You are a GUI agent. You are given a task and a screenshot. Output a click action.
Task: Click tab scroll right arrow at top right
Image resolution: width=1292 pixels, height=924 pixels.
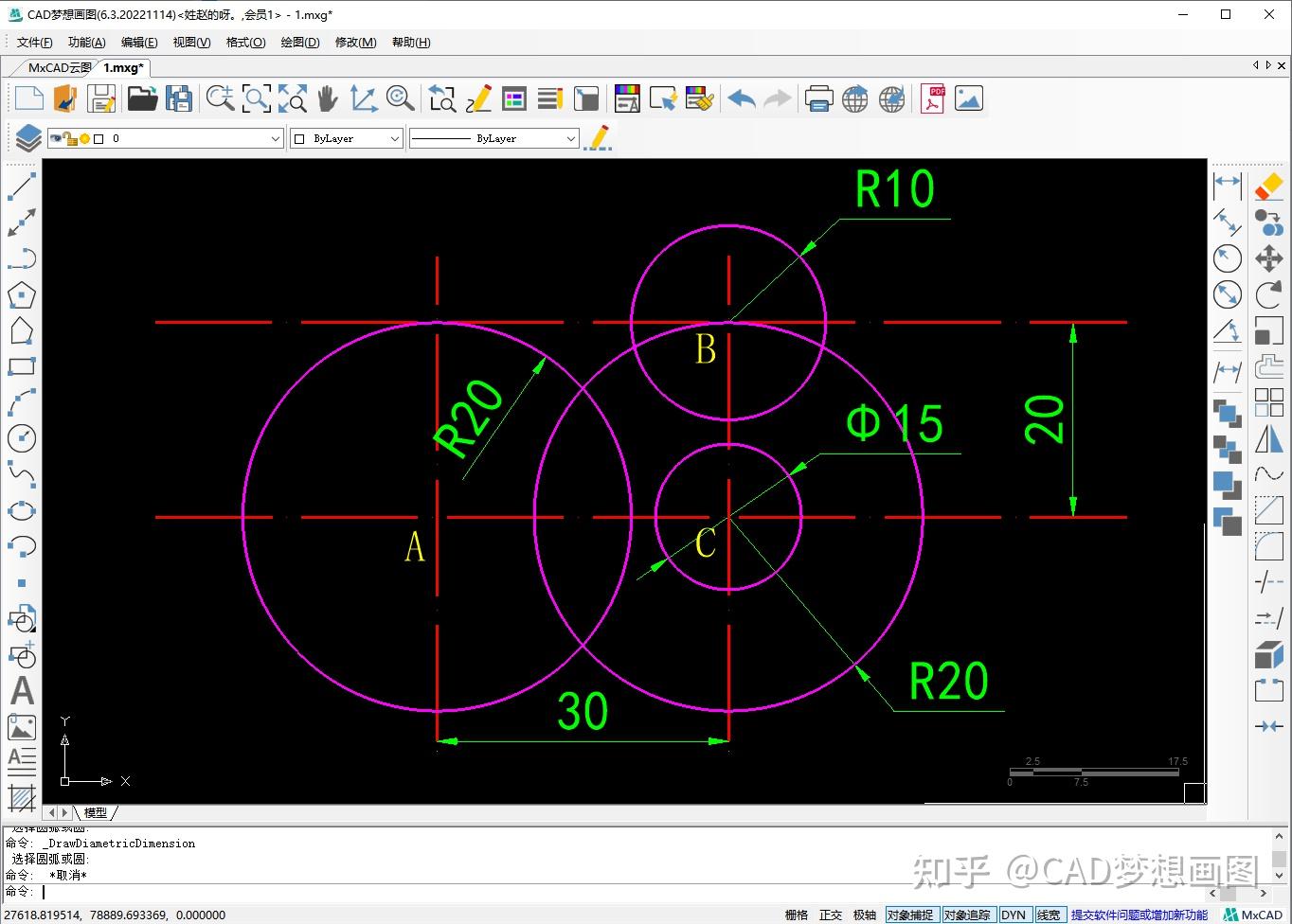pyautogui.click(x=1268, y=65)
